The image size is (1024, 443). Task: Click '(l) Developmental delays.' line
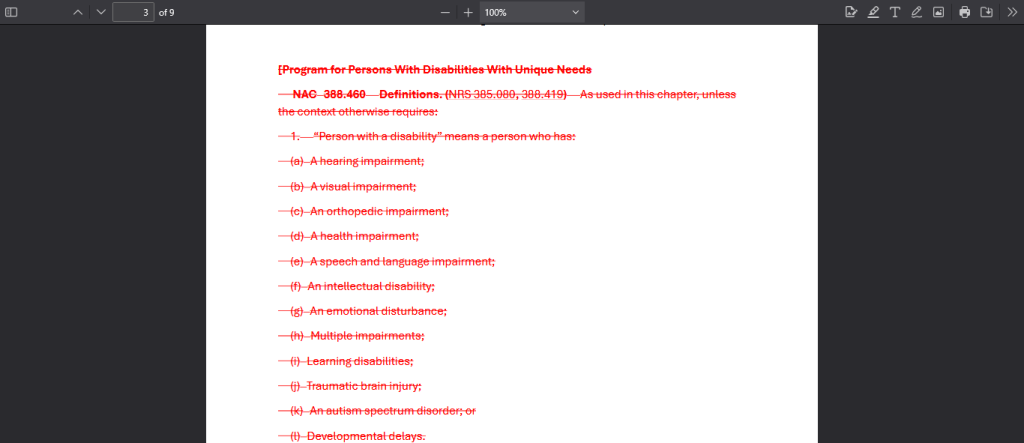tap(357, 435)
